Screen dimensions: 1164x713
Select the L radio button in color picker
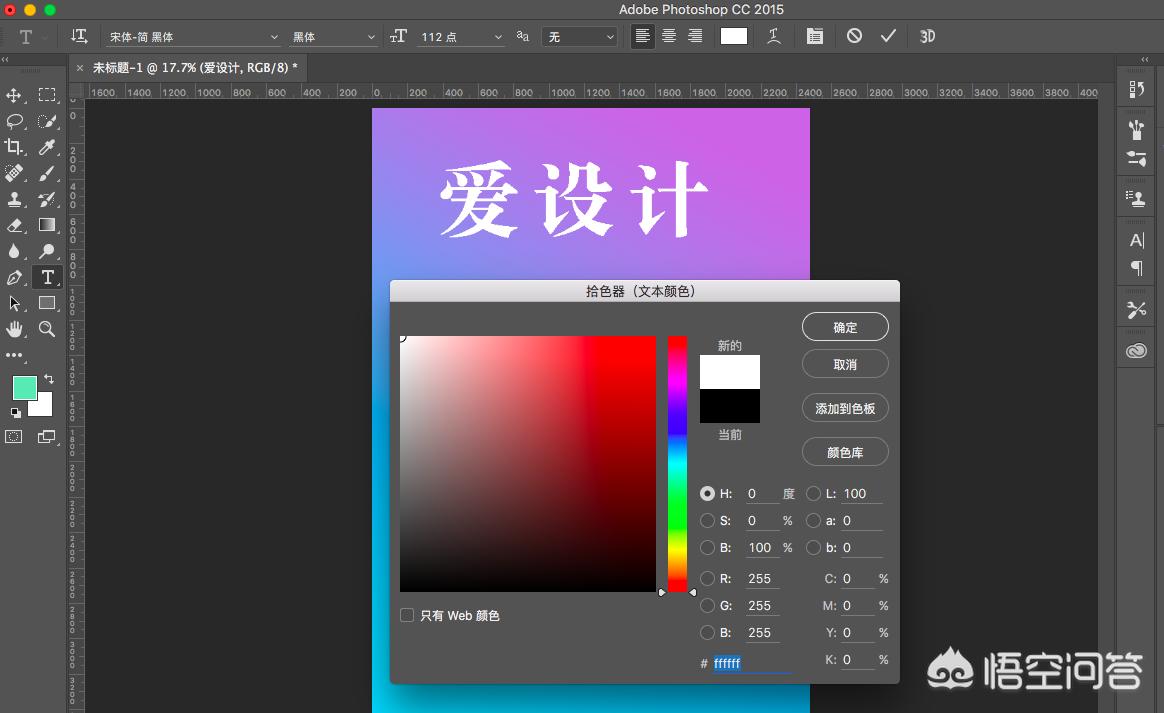tap(813, 493)
